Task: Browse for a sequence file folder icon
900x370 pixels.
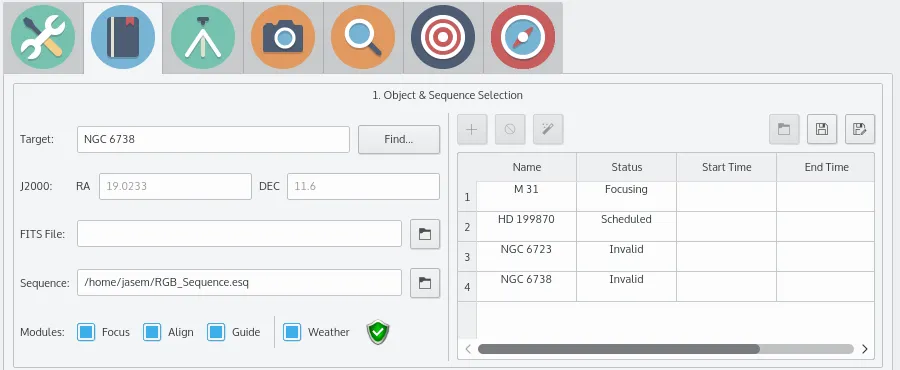Action: (x=425, y=283)
